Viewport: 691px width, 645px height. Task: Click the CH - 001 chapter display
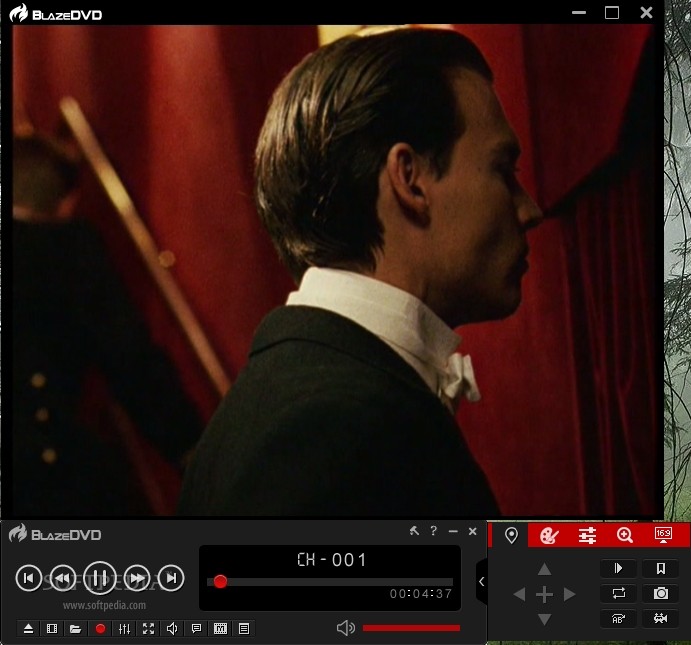tap(331, 560)
